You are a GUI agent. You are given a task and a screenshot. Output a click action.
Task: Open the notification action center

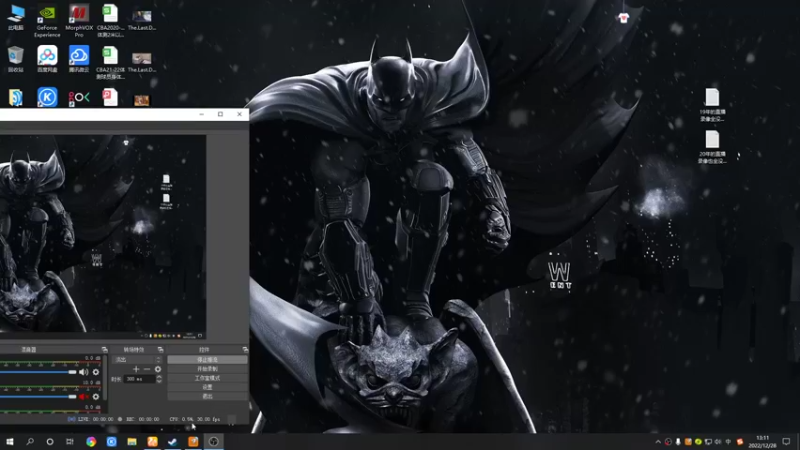pos(786,441)
